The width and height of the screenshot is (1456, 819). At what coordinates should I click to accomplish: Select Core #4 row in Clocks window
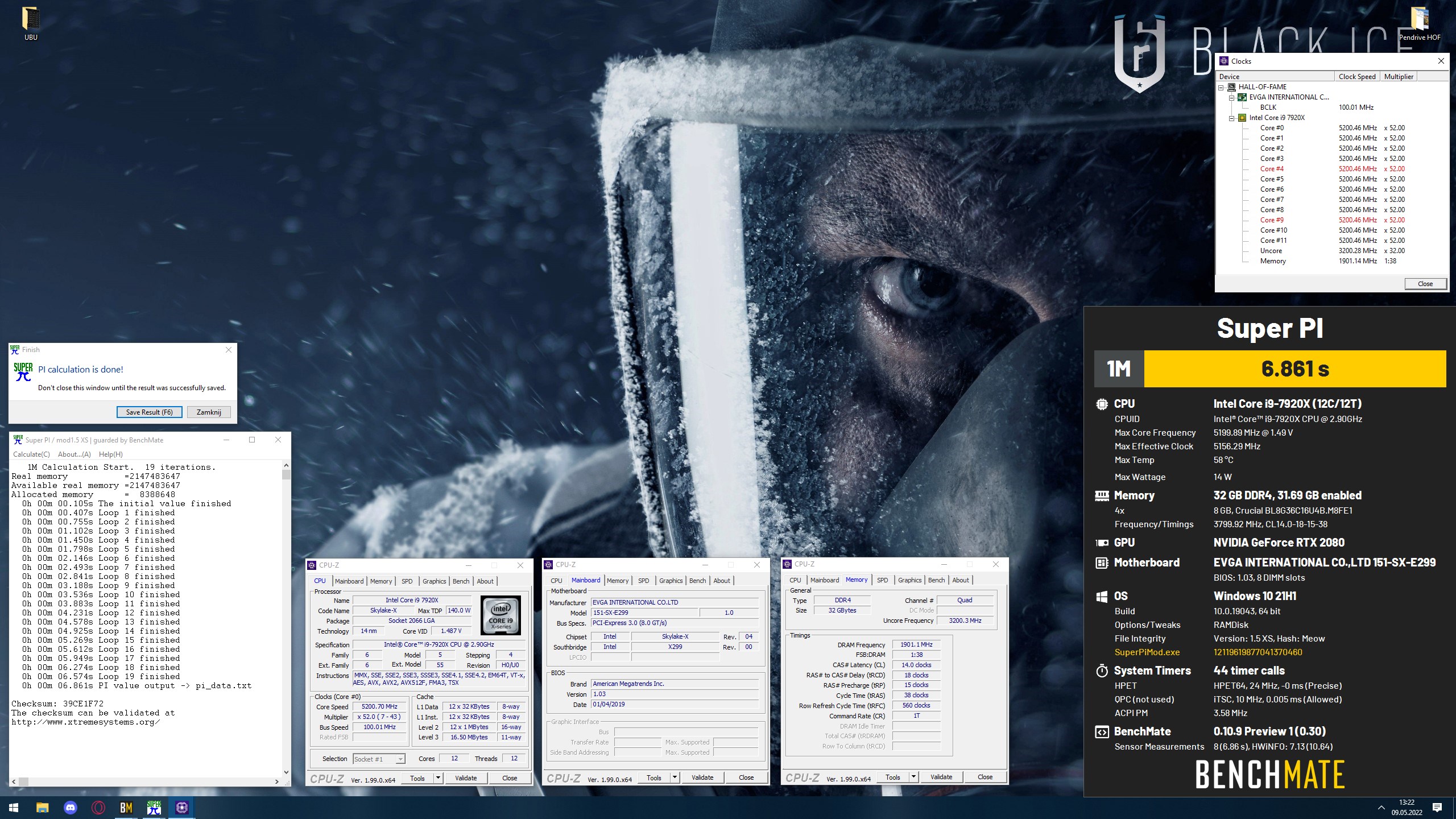coord(1332,169)
